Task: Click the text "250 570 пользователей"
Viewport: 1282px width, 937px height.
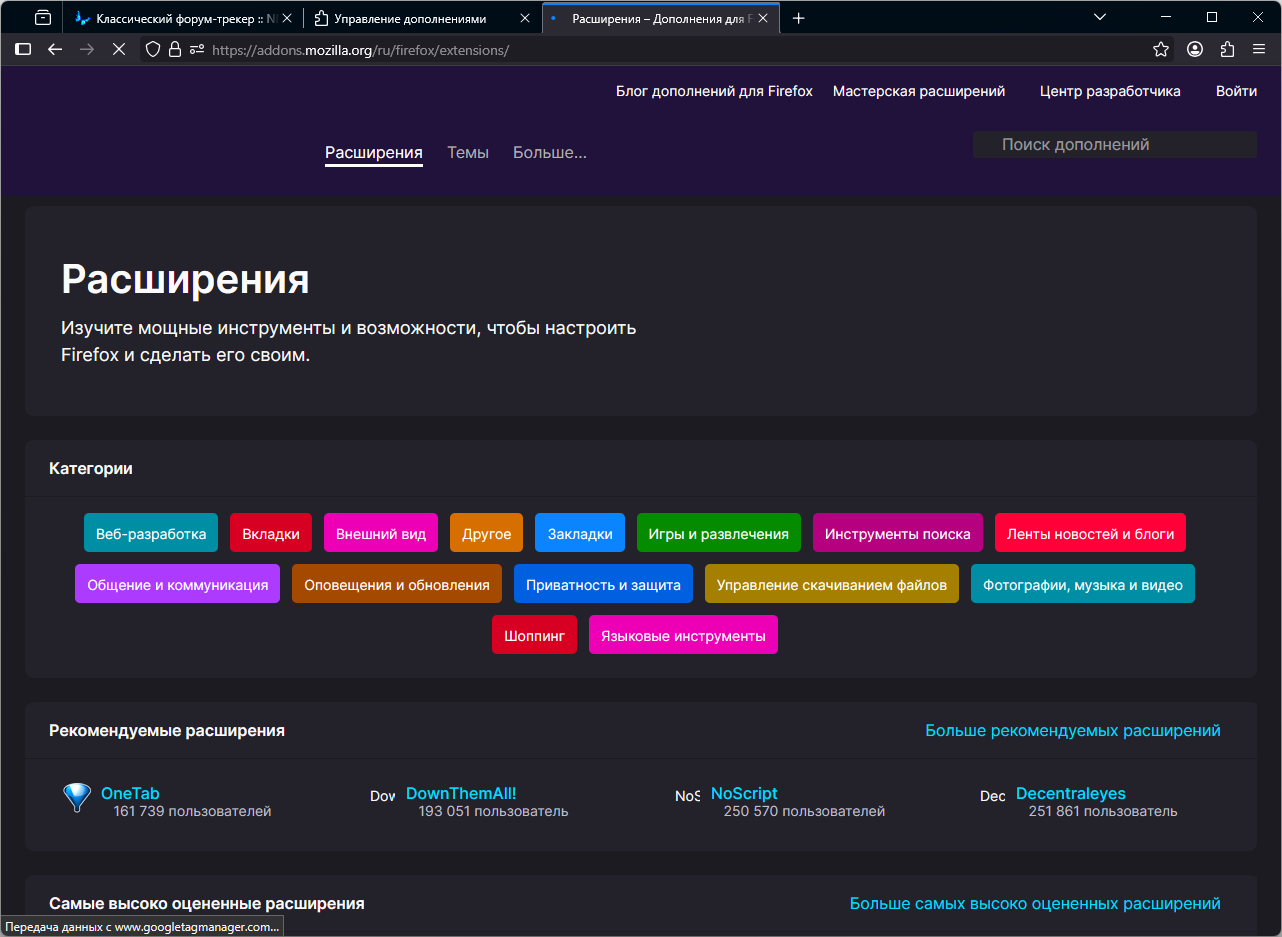Action: click(x=805, y=811)
